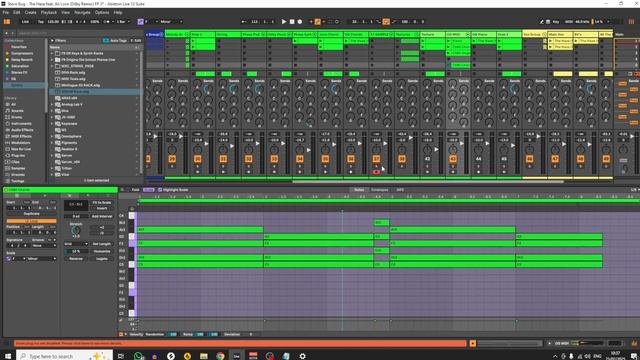This screenshot has width=640, height=360.
Task: Click the Fit to Scale button
Action: 101,202
